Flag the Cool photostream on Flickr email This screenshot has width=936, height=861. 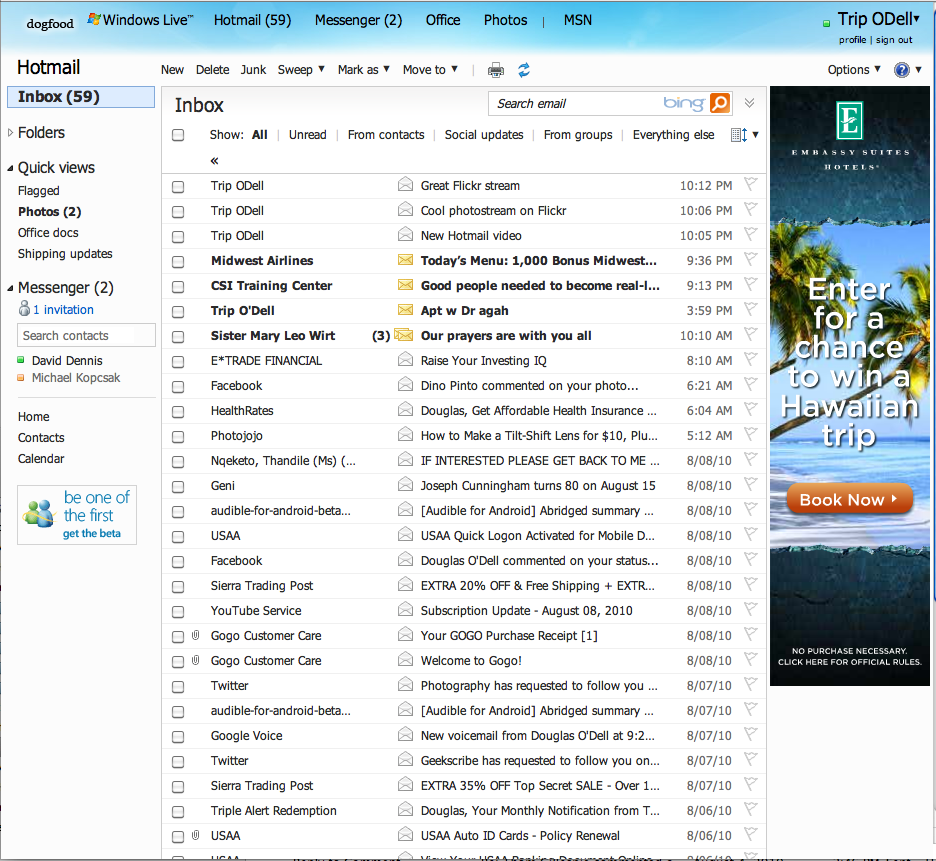coord(750,210)
